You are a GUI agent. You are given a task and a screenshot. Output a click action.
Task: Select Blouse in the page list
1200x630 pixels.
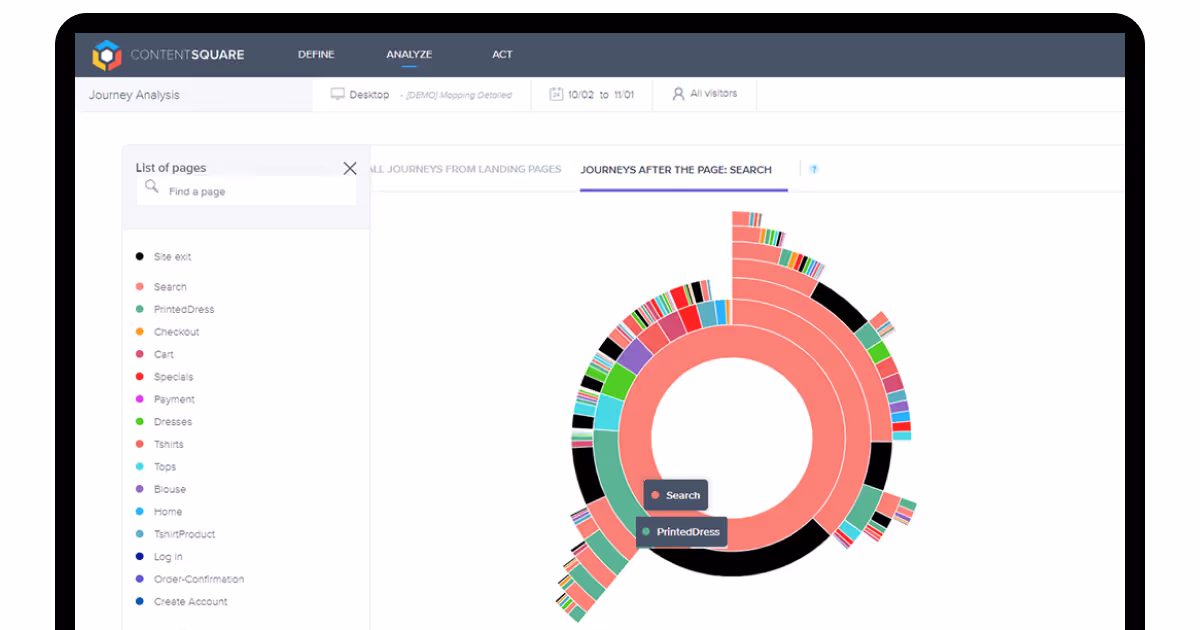170,490
